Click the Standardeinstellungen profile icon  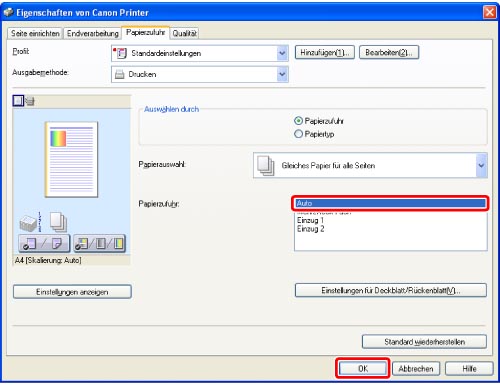tap(121, 53)
